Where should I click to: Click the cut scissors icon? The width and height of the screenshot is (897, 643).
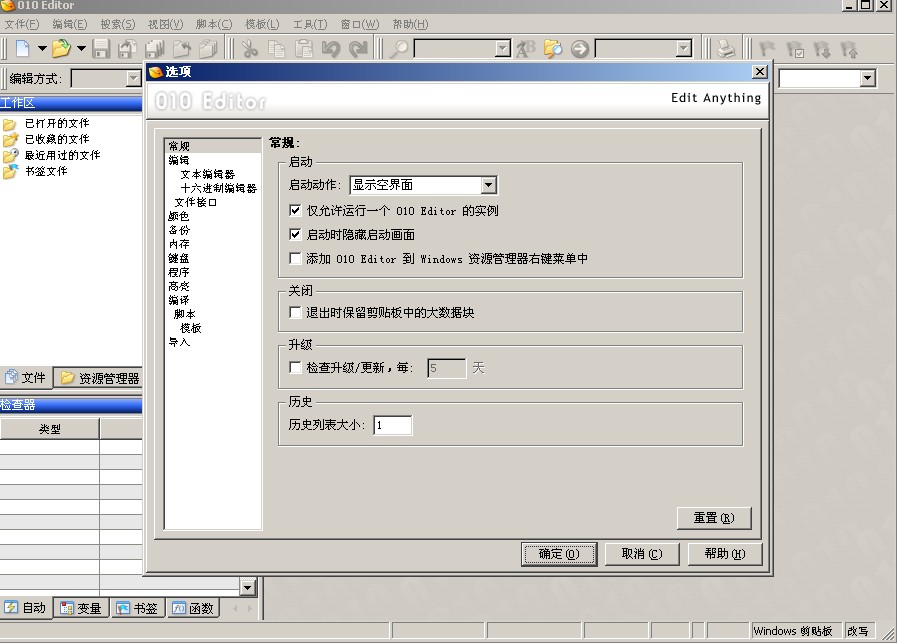tap(249, 49)
